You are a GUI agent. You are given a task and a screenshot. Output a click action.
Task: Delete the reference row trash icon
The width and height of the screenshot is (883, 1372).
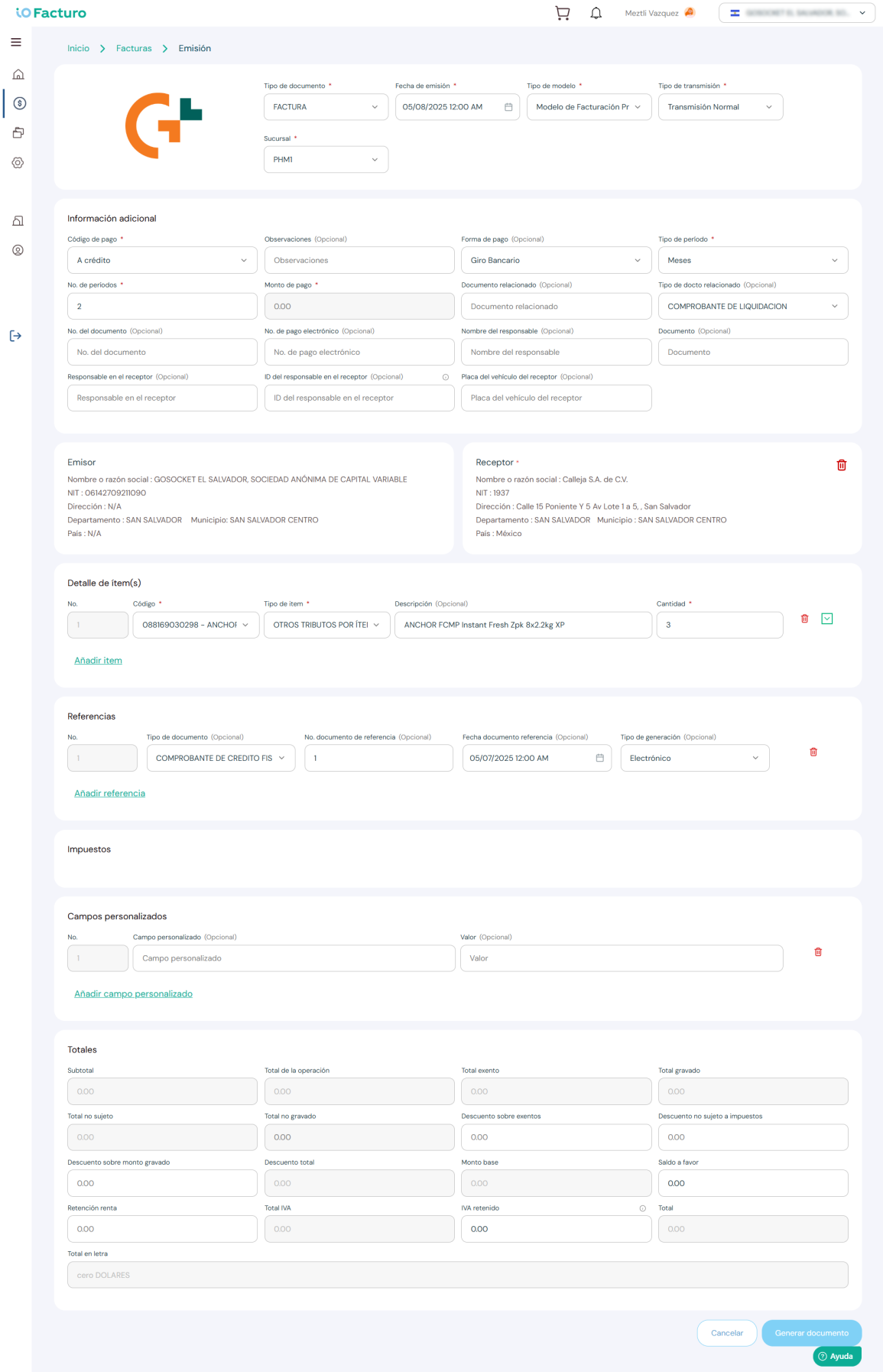click(x=813, y=752)
